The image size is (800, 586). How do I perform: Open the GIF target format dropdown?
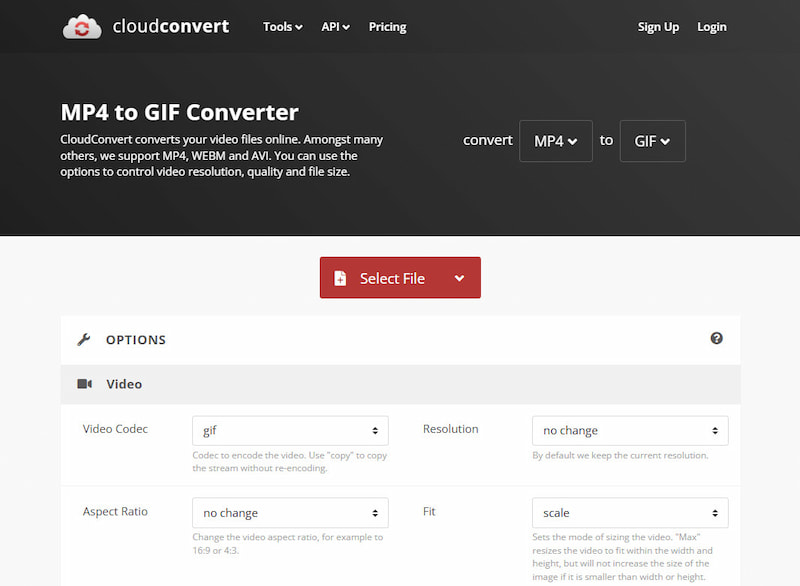(x=652, y=141)
